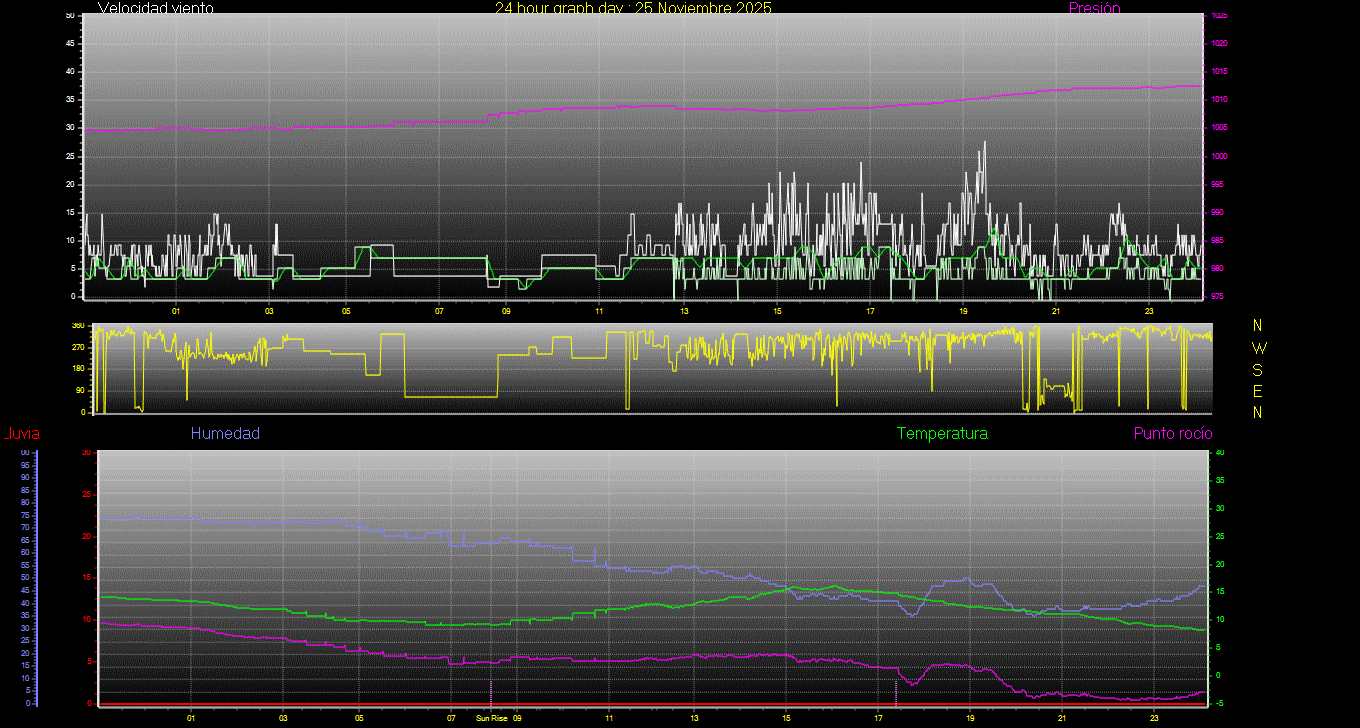Click hour 23 tick on temperature chart axis

coord(1153,718)
